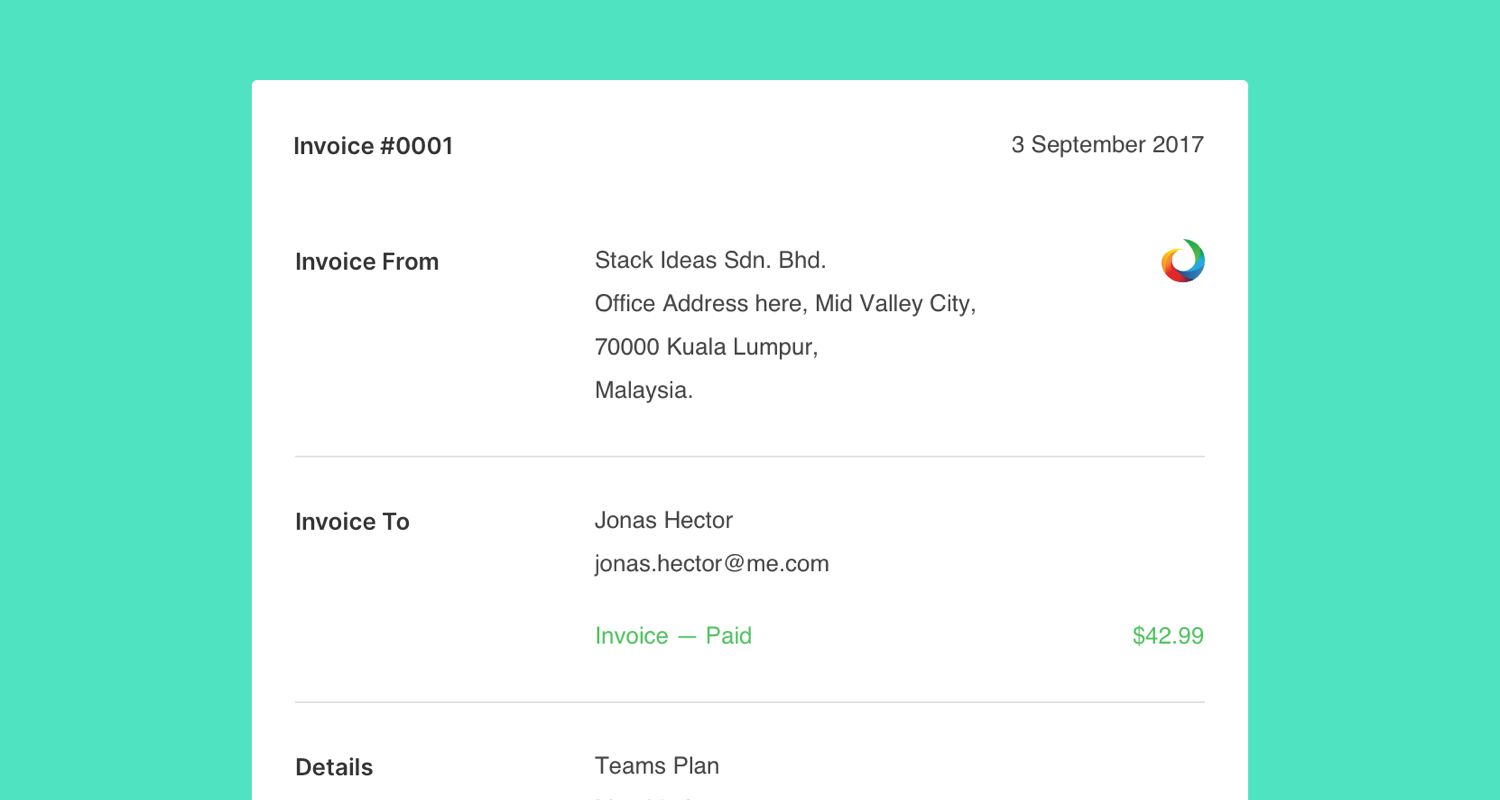Viewport: 1500px width, 800px height.
Task: Click the Invoice #0001 heading
Action: coord(373,146)
